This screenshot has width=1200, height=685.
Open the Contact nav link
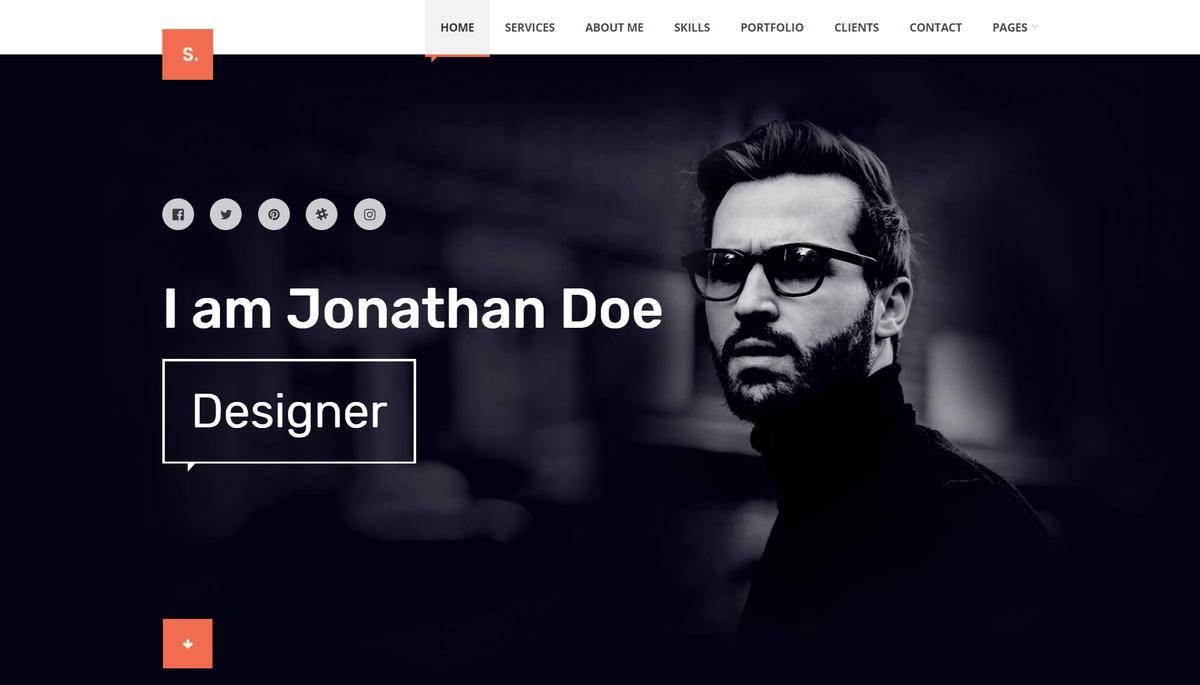(936, 27)
